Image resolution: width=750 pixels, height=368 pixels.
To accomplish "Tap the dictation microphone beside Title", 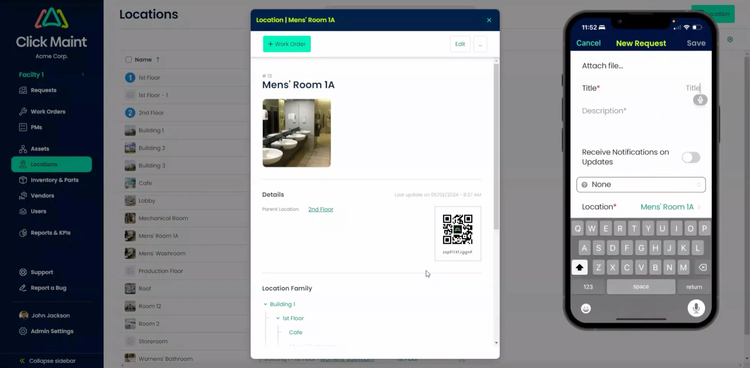I will (x=700, y=100).
